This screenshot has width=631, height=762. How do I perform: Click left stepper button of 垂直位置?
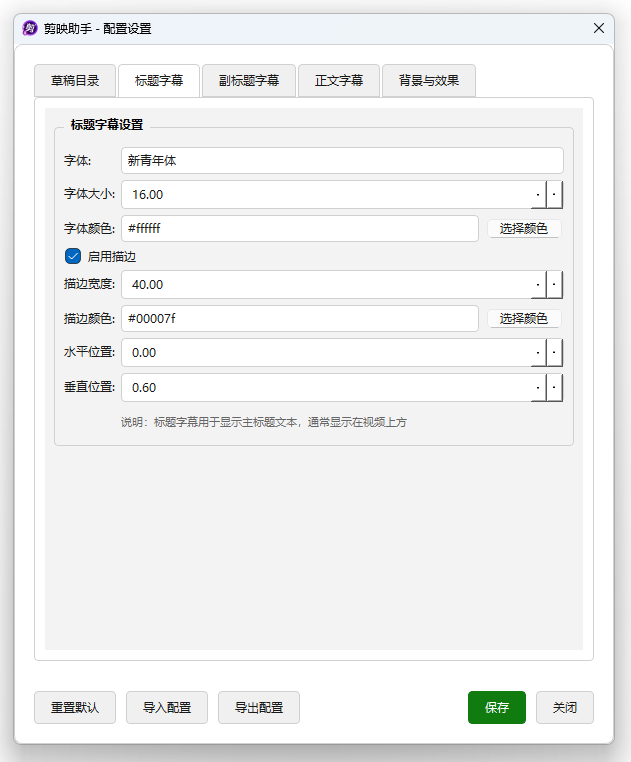pyautogui.click(x=538, y=388)
